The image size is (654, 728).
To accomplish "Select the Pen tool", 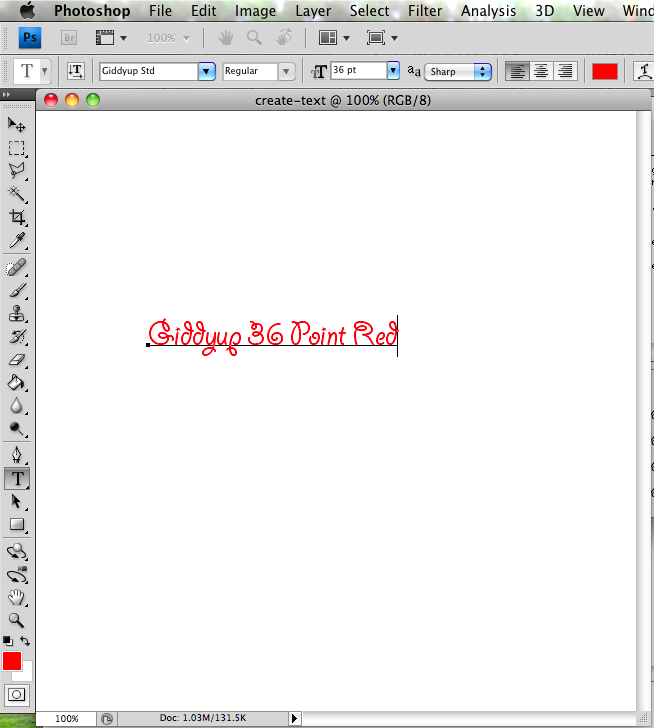I will tap(17, 455).
